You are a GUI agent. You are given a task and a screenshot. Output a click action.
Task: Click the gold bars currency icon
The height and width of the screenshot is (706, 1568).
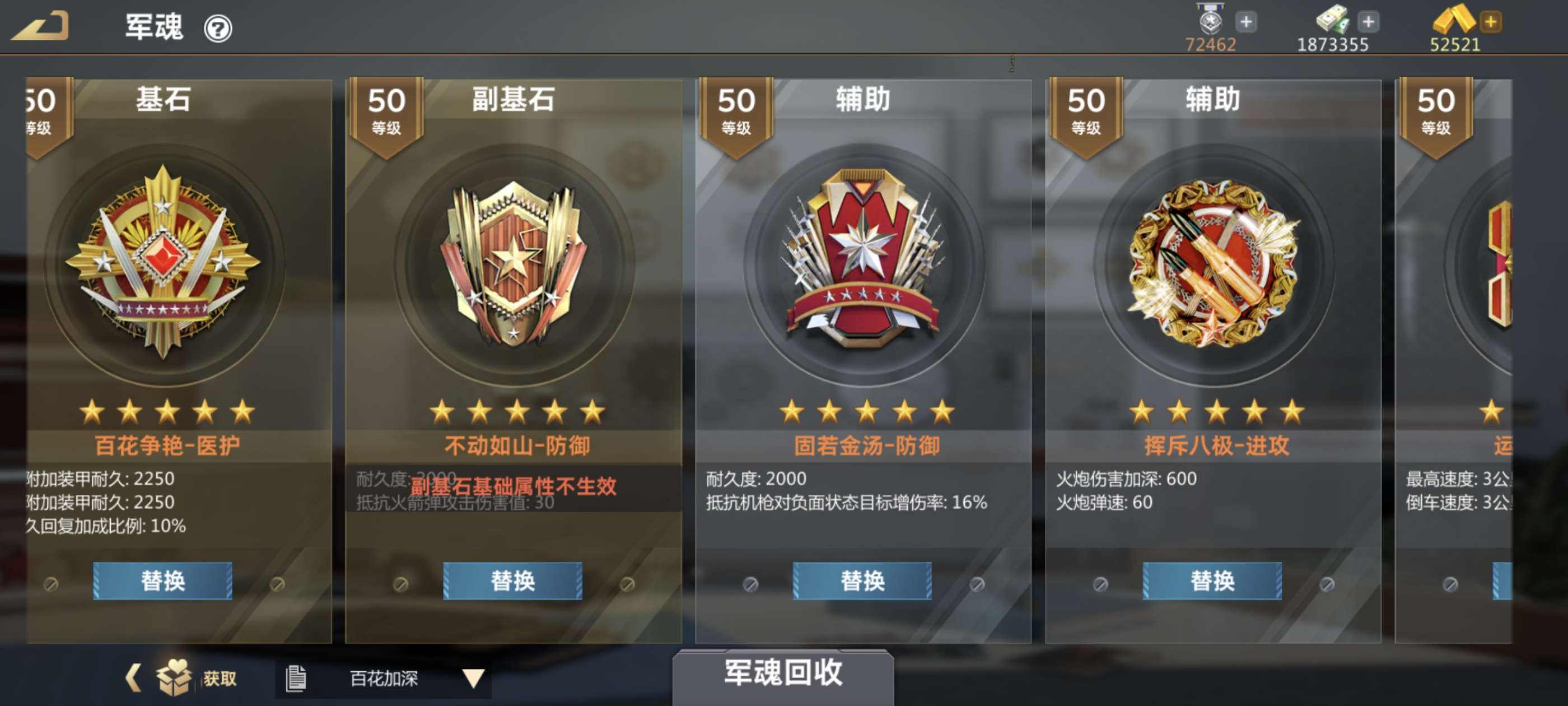point(1453,20)
